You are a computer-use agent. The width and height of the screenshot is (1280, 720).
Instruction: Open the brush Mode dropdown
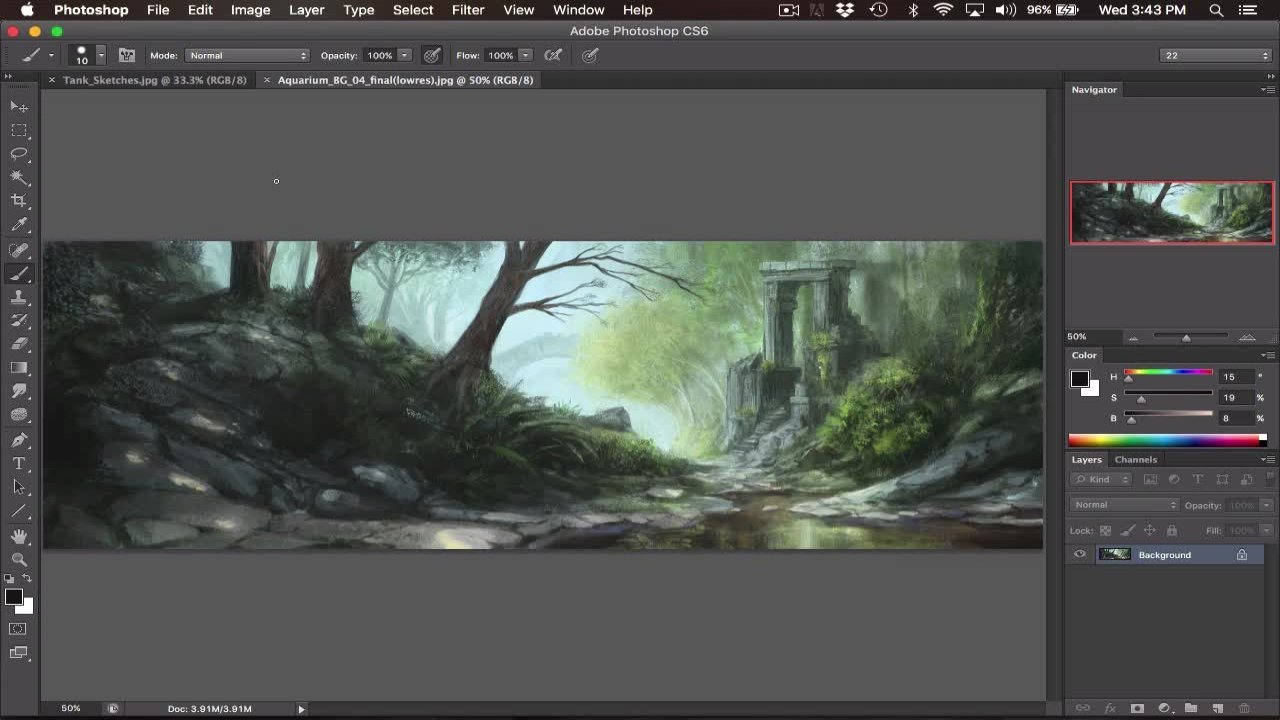click(247, 55)
